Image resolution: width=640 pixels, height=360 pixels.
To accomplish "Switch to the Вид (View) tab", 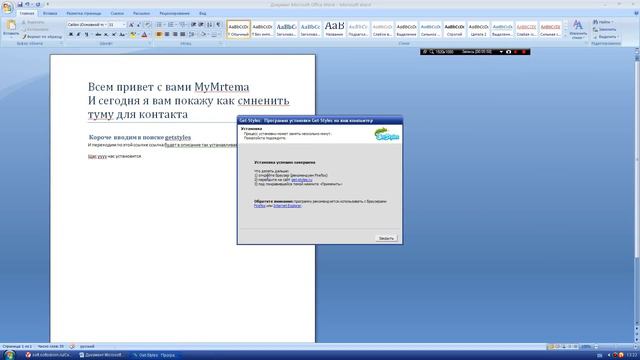I will click(202, 13).
